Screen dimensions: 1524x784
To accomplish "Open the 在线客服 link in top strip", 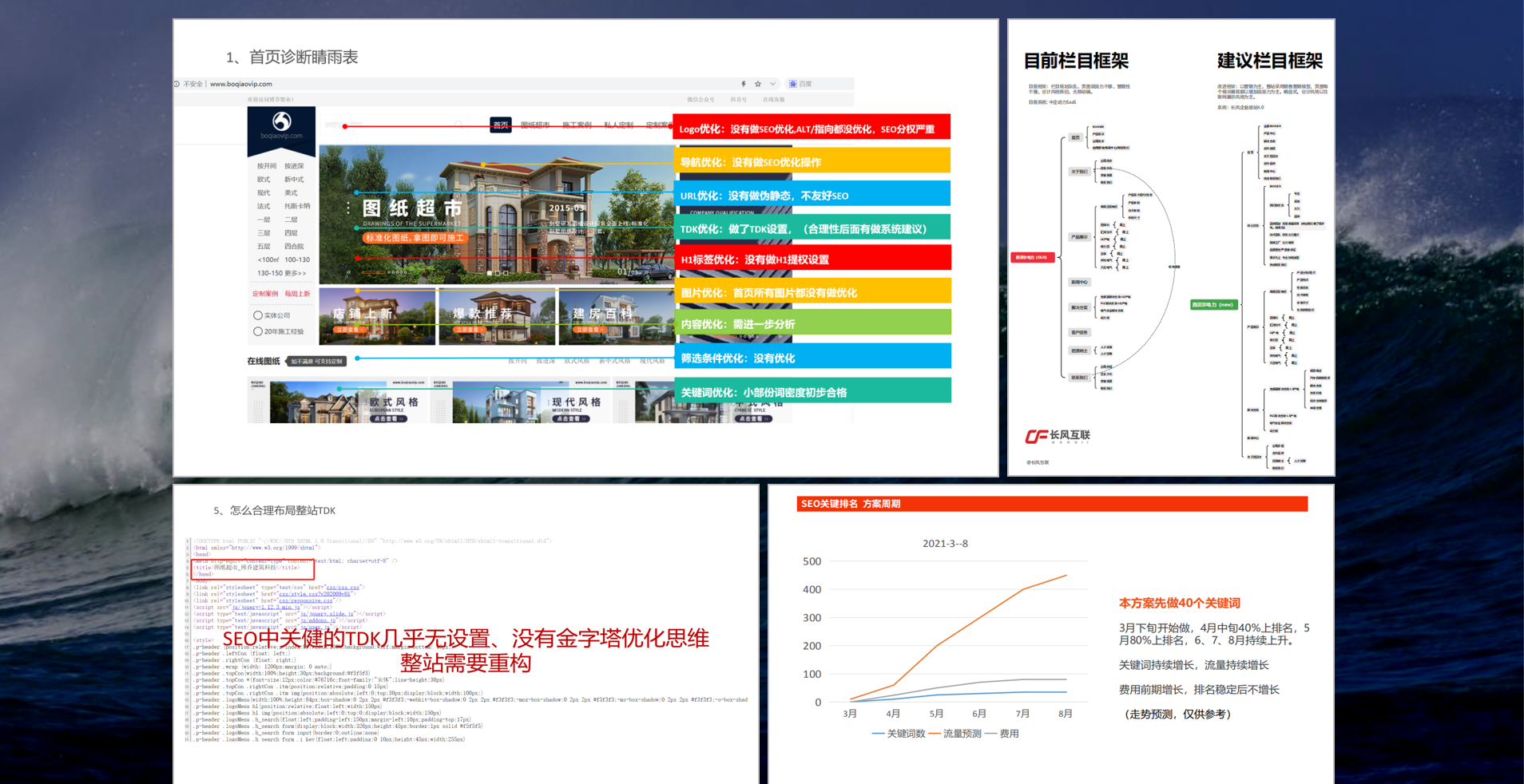I will (x=773, y=100).
